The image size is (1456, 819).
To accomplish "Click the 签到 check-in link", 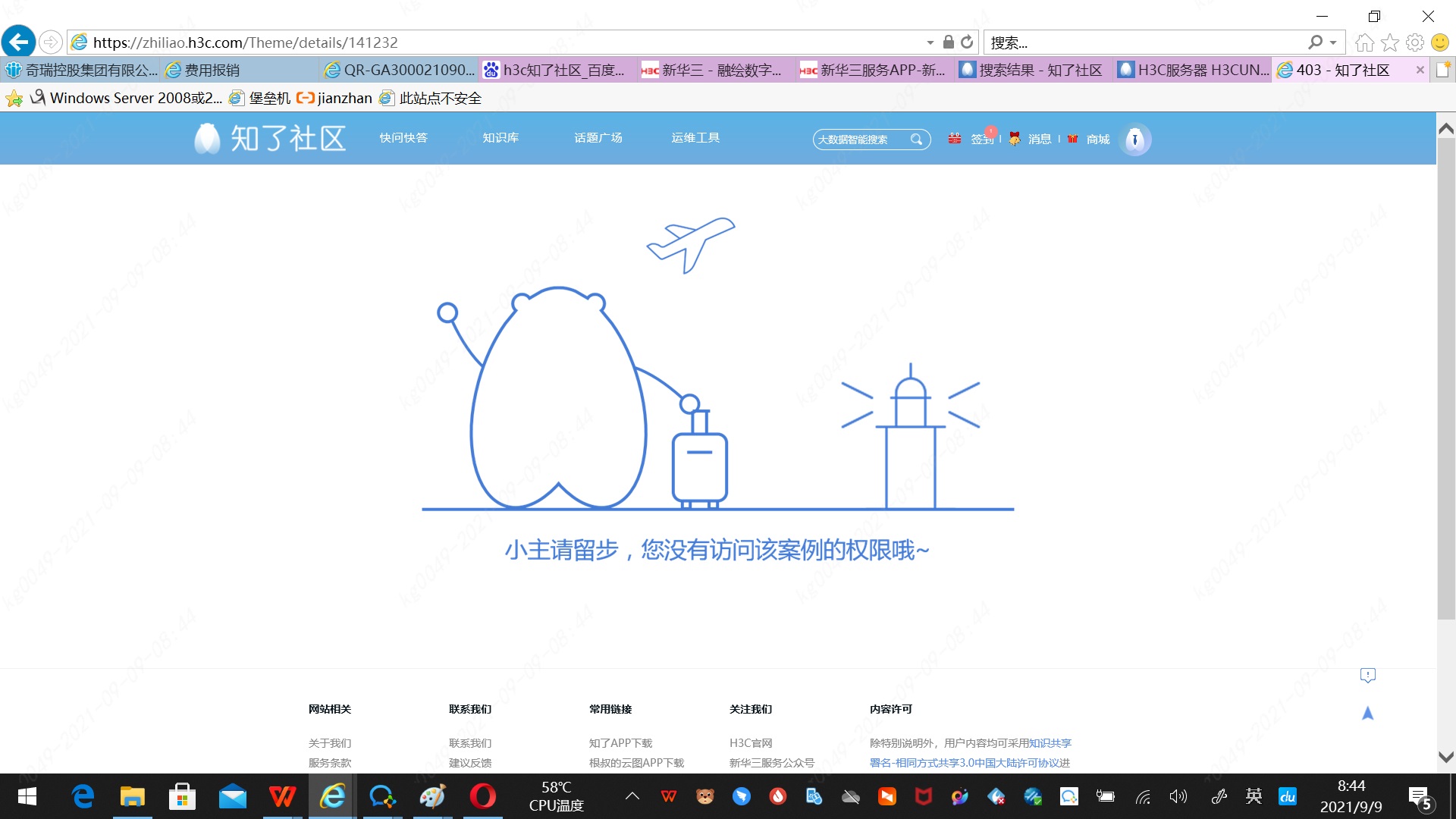I will (x=981, y=139).
